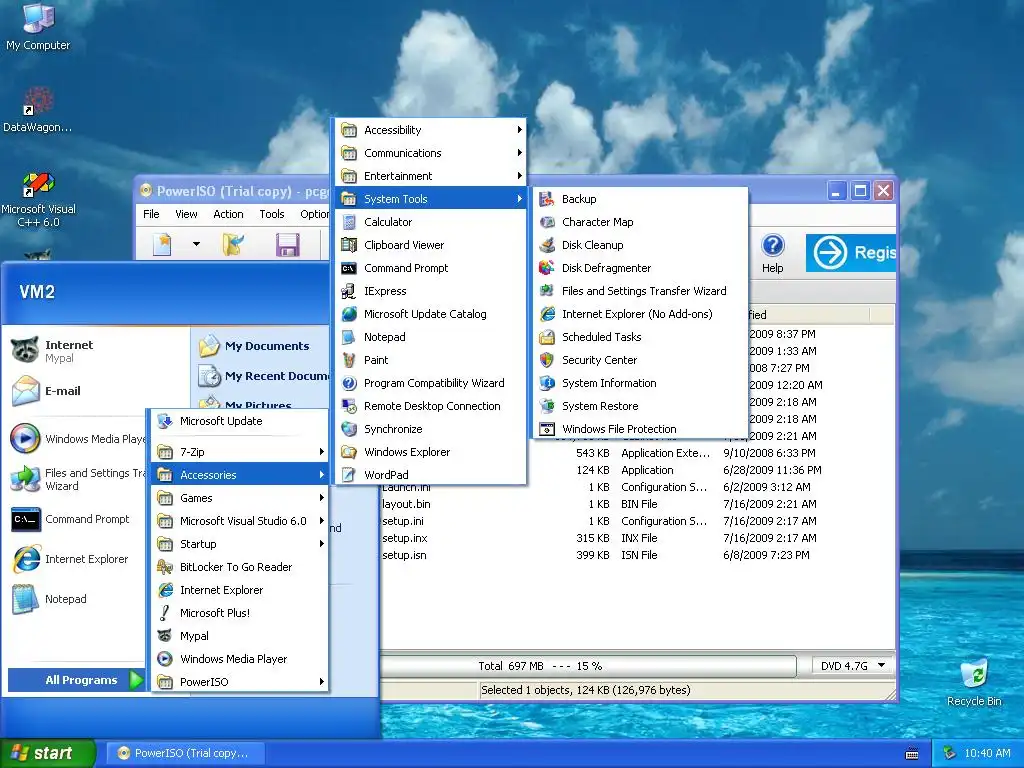
Task: Launch Character Map utility
Action: point(640,222)
